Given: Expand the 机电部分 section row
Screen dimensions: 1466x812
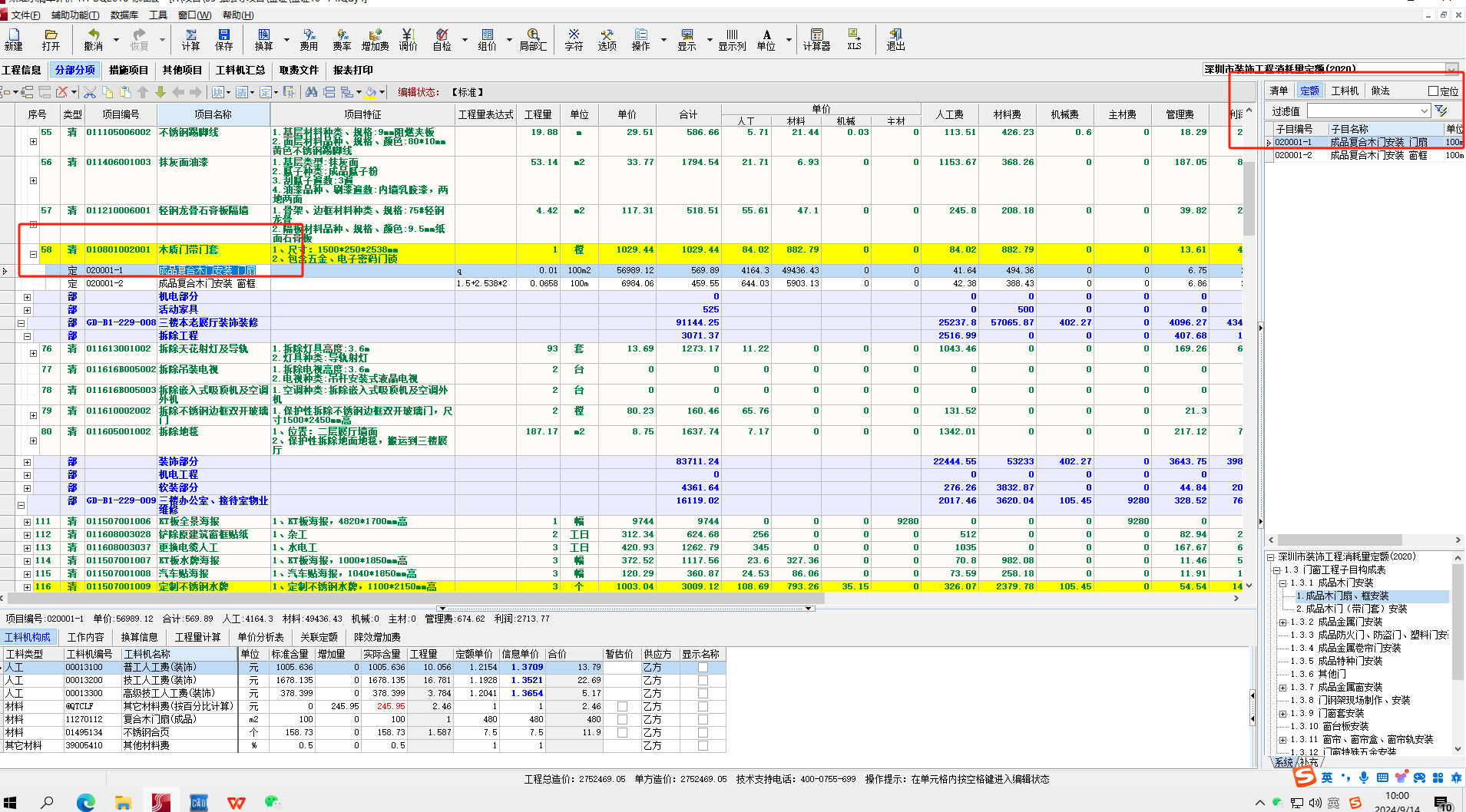Looking at the screenshot, I should tap(27, 297).
